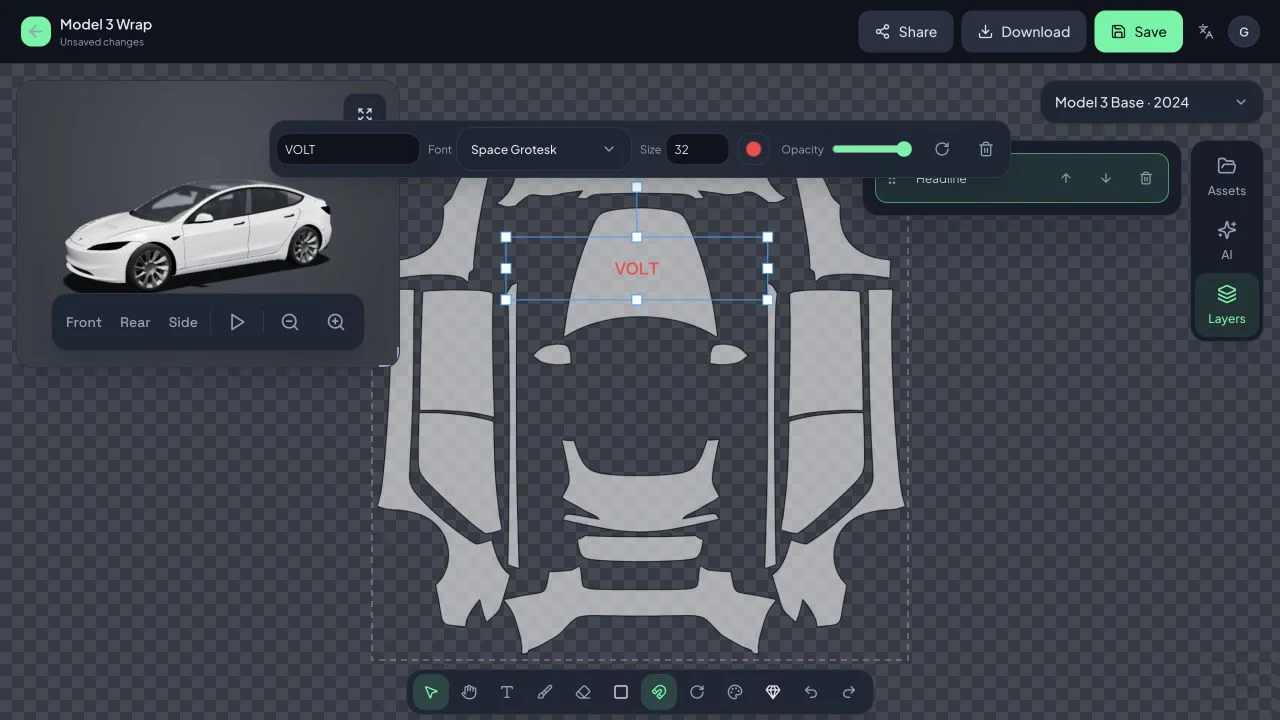Image resolution: width=1280 pixels, height=720 pixels.
Task: Activate the hand pan tool
Action: click(469, 692)
